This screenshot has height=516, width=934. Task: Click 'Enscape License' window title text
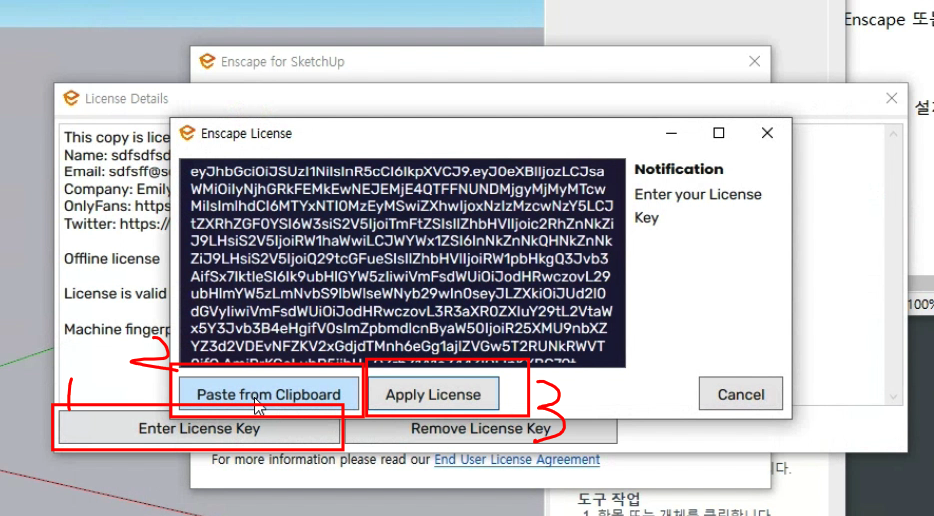point(246,133)
